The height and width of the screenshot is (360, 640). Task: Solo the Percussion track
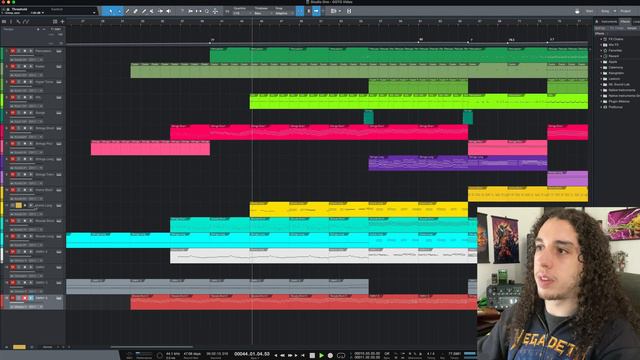(x=18, y=51)
